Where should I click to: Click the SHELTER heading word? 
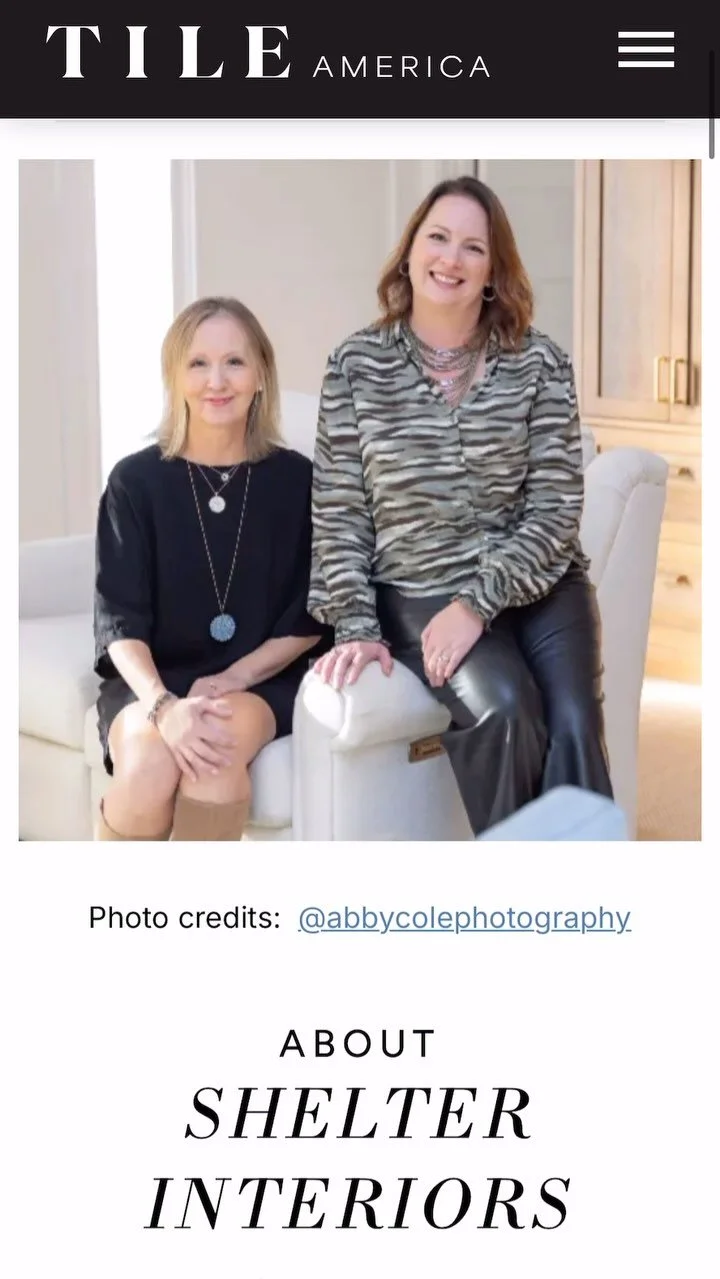[359, 1113]
